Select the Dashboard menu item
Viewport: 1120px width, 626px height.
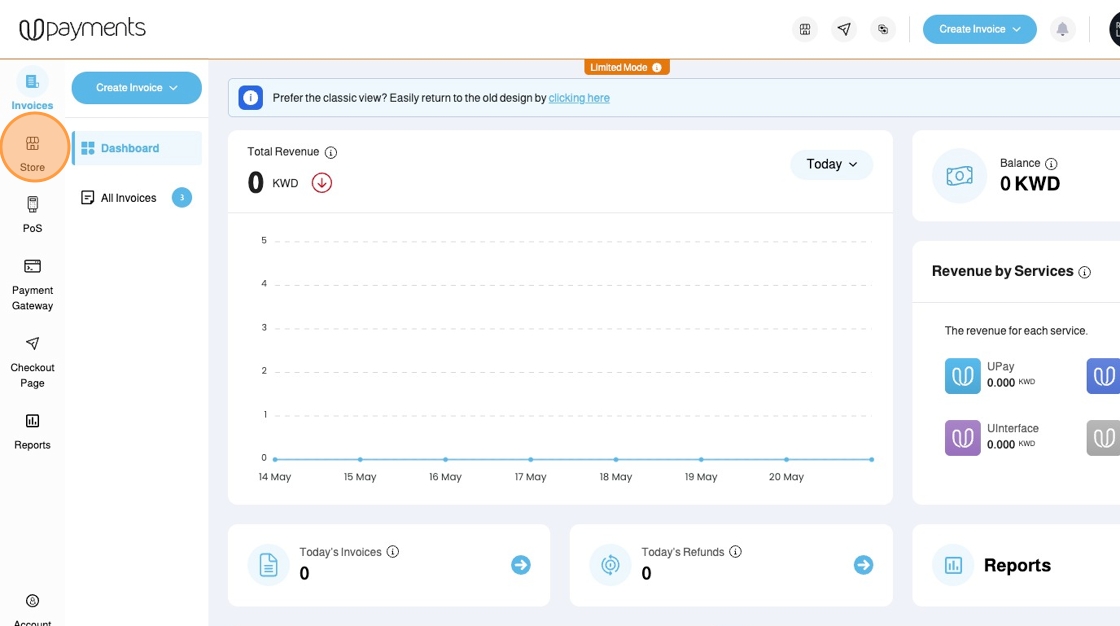pyautogui.click(x=137, y=148)
